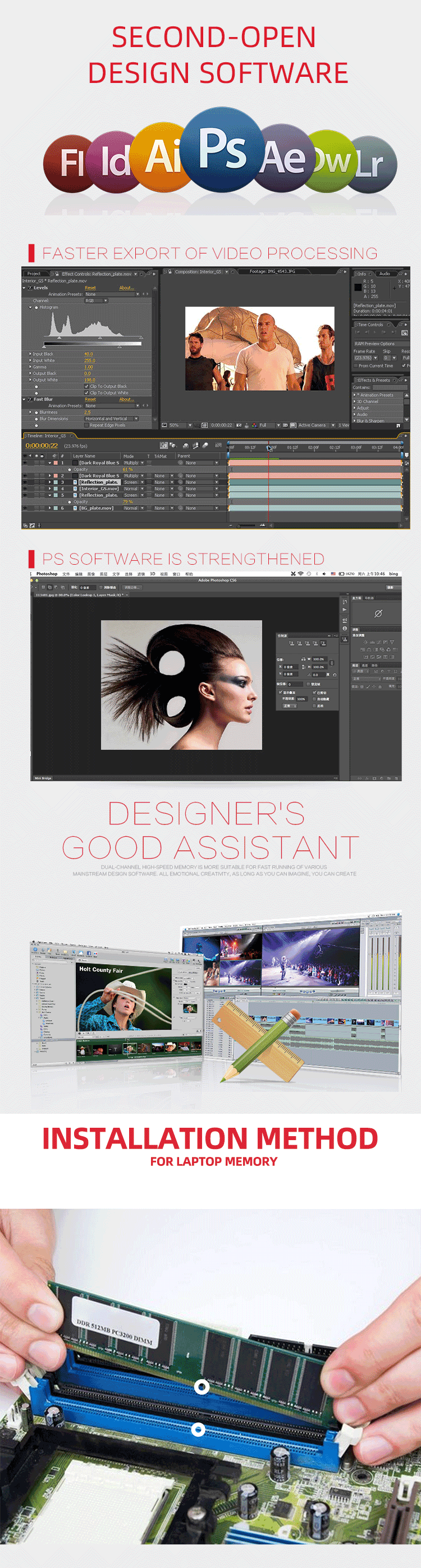Click the W 100.0% width field
The width and height of the screenshot is (421, 1568).
point(320,659)
